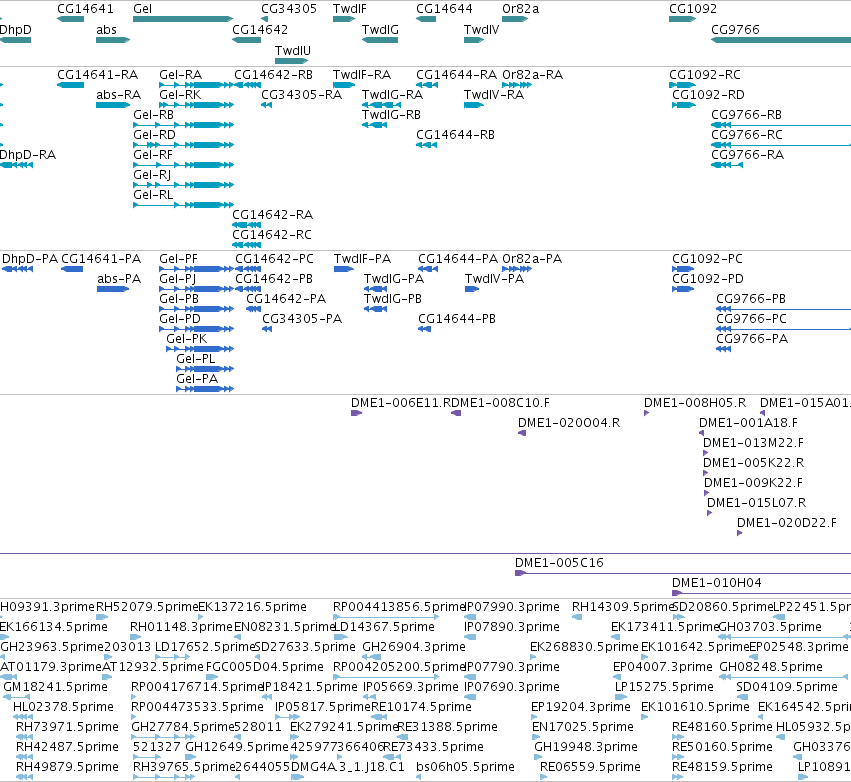Click clone end label 'DME1-020O04.R'
Screen dimensions: 851x782
(x=569, y=423)
